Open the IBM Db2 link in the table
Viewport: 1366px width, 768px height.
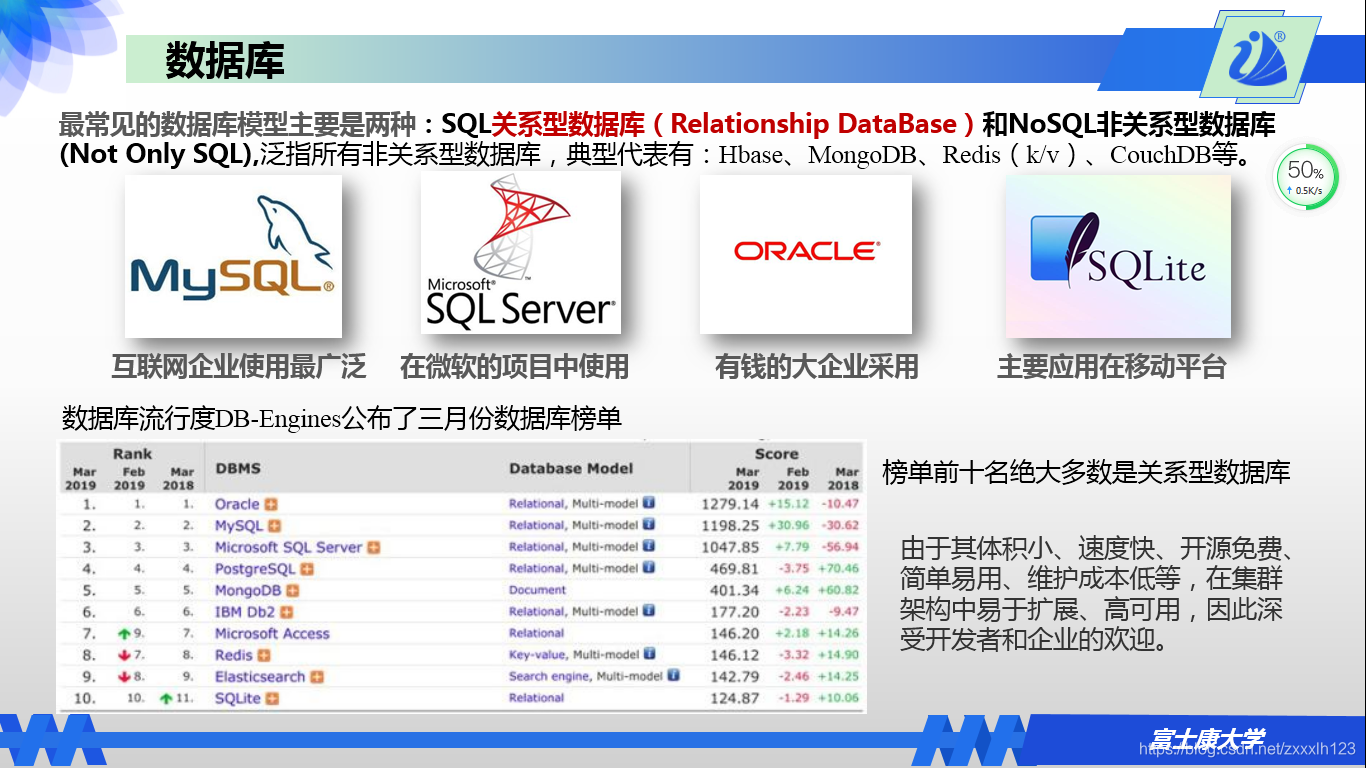(245, 612)
